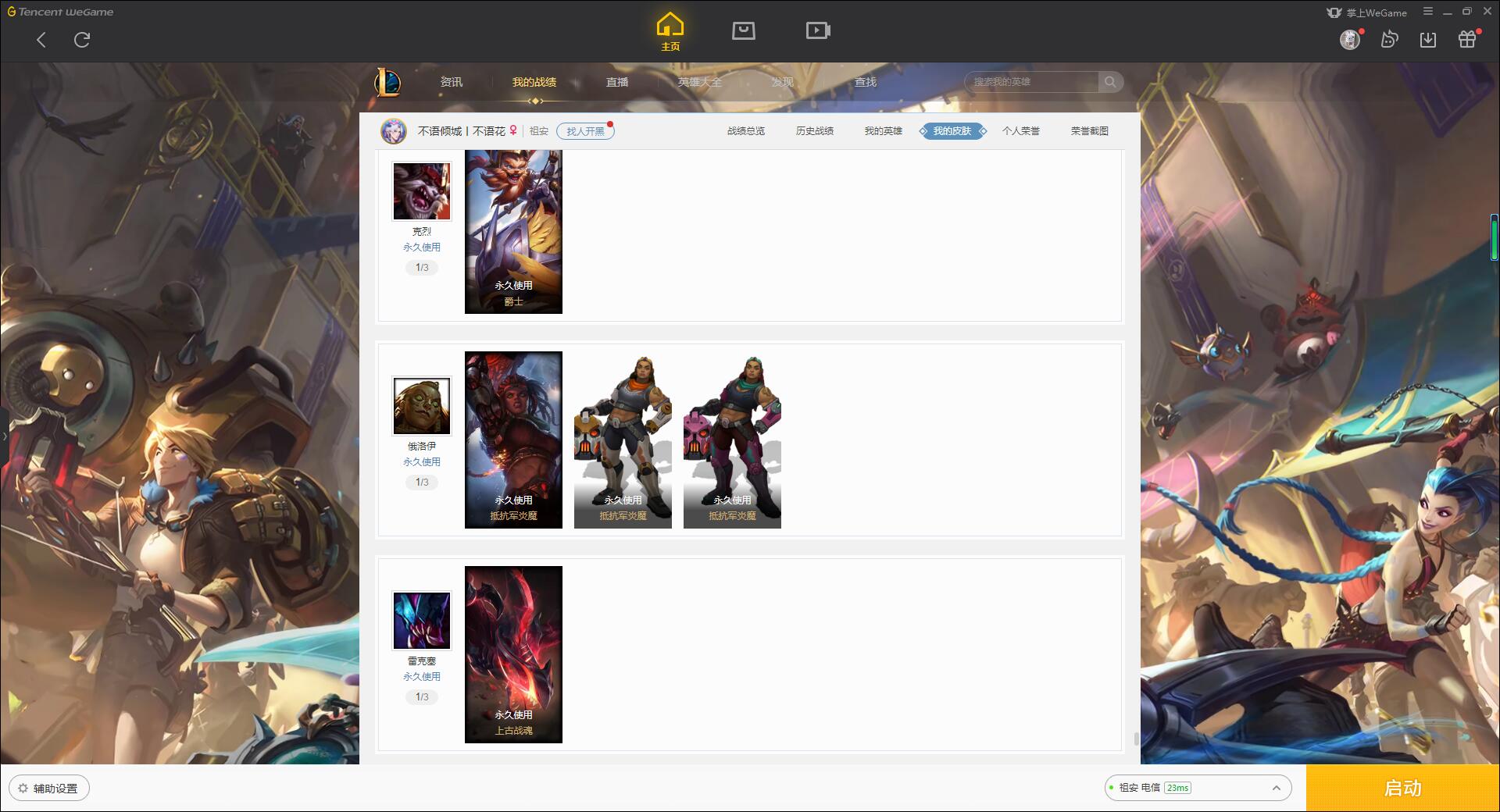
Task: Click the 永久使用 label under 雷克塞
Action: click(422, 676)
